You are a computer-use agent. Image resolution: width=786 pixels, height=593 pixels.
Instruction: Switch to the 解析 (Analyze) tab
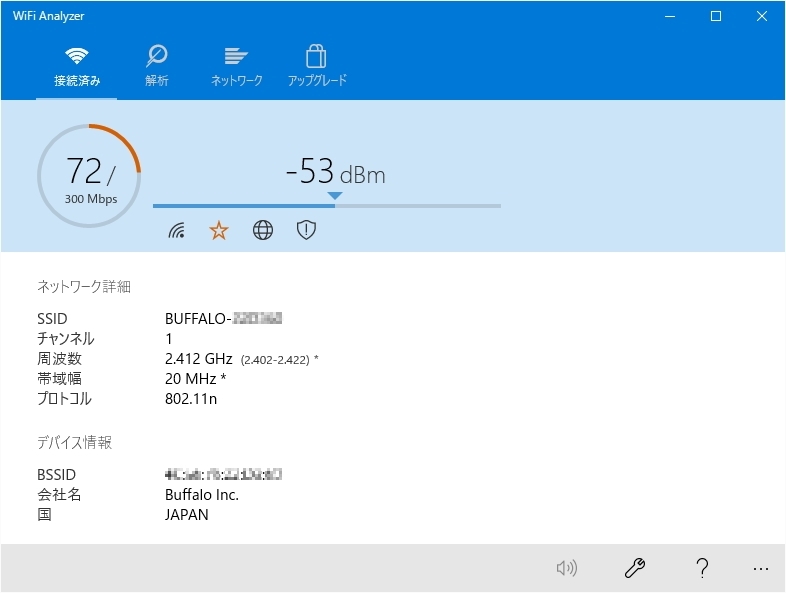[157, 67]
